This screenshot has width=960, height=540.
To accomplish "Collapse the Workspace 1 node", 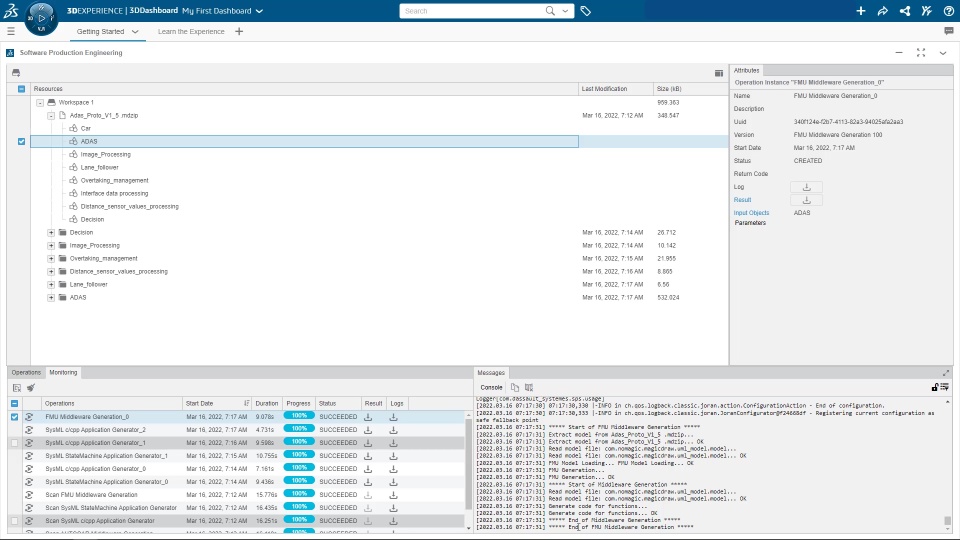I will point(40,102).
